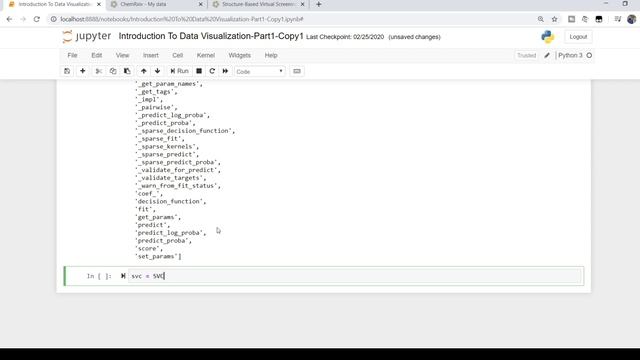
Task: Click the site information icon in address bar
Action: click(53, 19)
